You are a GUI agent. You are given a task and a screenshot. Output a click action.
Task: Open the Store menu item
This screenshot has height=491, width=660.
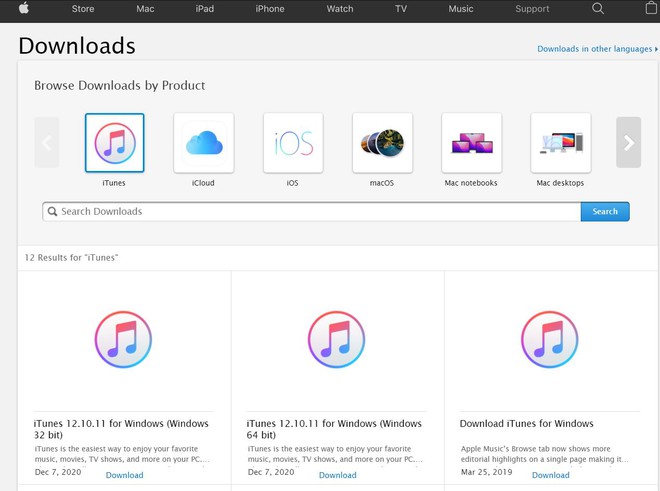[x=83, y=9]
